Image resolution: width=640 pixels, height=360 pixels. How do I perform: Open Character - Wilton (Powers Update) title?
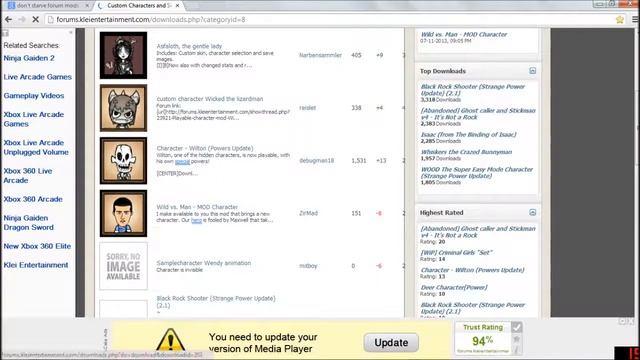(x=204, y=148)
